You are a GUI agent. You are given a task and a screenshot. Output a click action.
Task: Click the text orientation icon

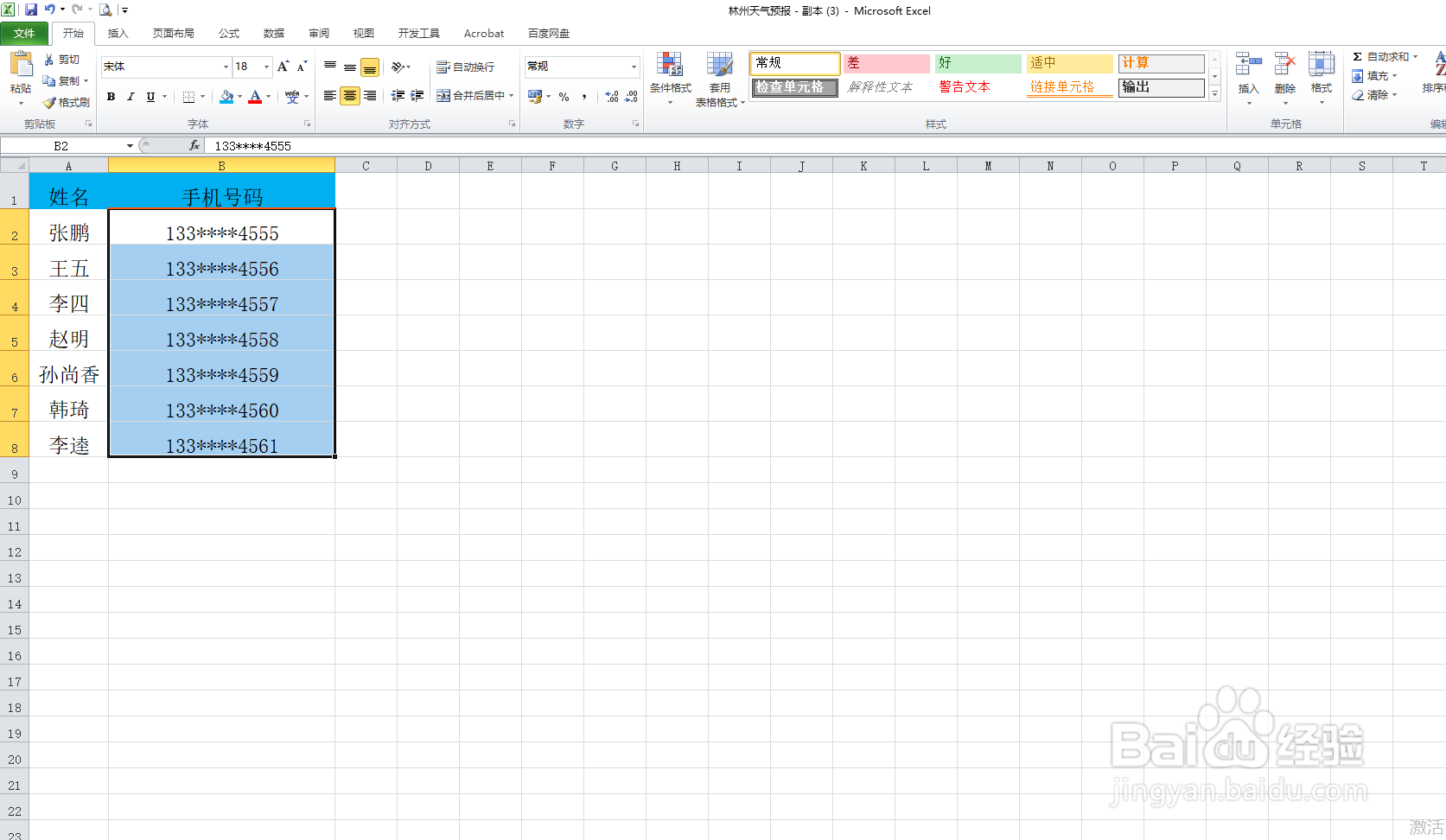398,67
